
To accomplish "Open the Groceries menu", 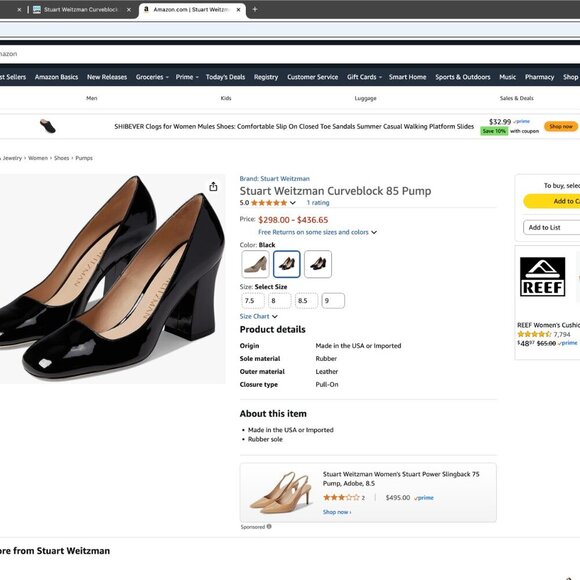I will click(152, 77).
